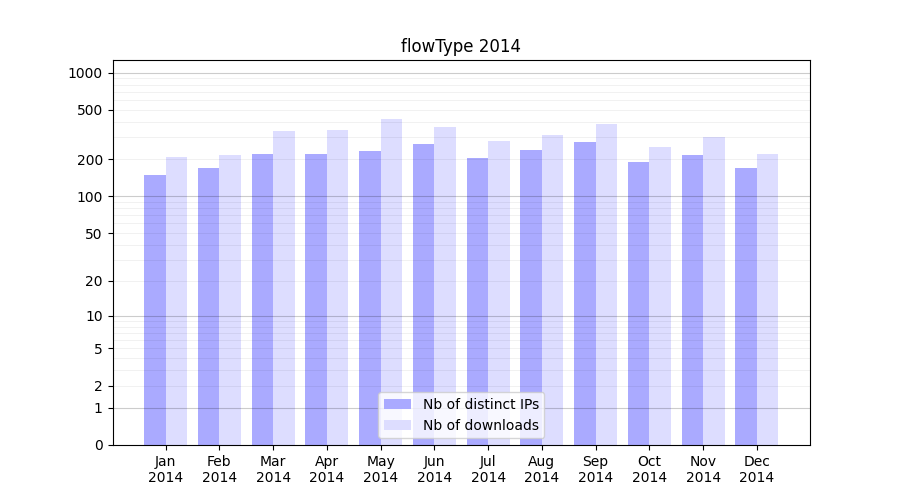
Task: Click the 1000 y-axis tick label
Action: [x=85, y=73]
